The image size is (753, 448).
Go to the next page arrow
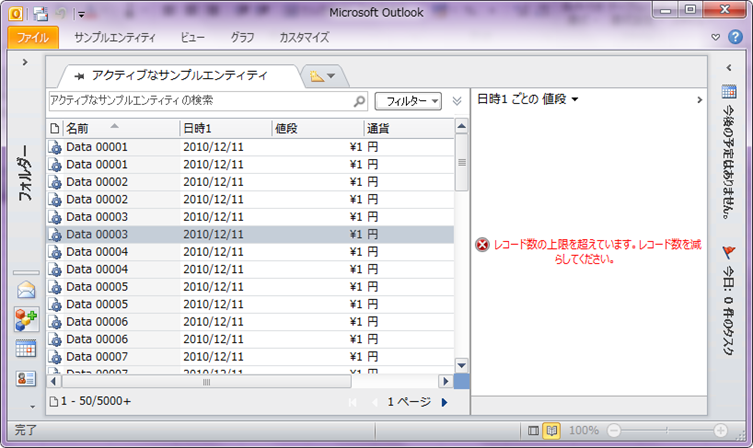[444, 402]
